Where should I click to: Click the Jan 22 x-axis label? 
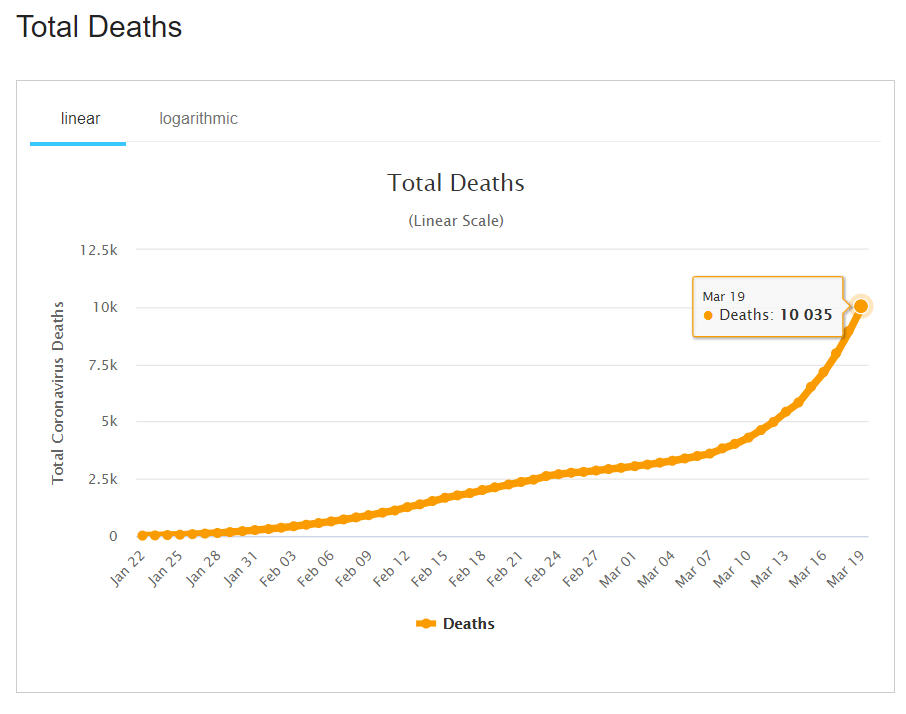tap(128, 568)
